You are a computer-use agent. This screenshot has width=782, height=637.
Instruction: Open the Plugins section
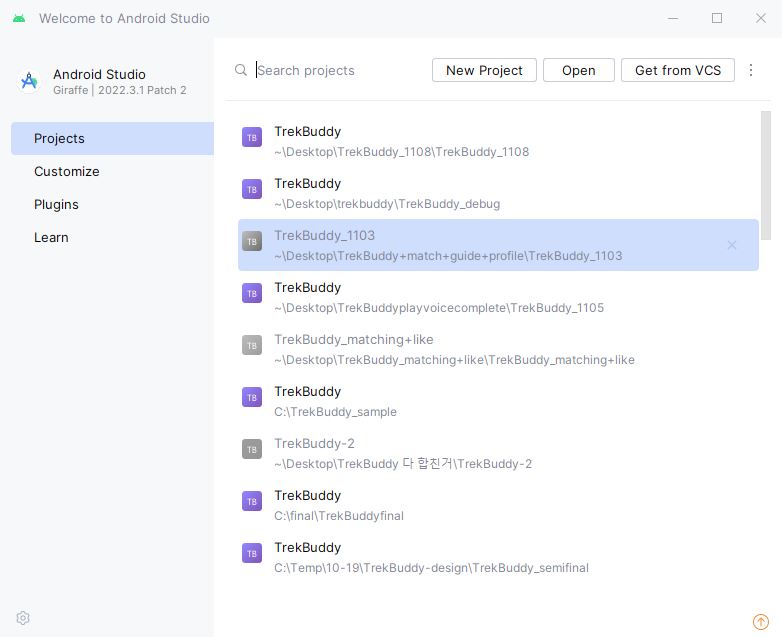112,205
